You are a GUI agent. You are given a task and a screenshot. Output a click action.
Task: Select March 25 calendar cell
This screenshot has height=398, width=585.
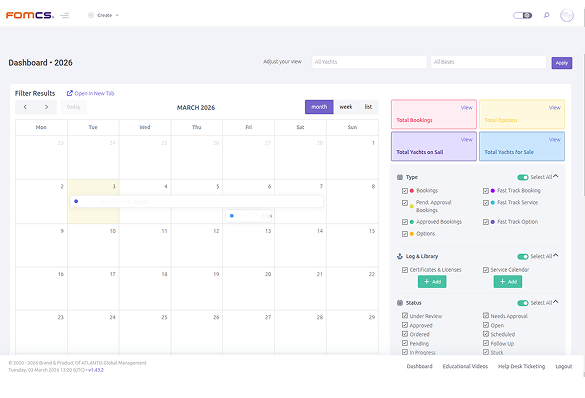145,332
